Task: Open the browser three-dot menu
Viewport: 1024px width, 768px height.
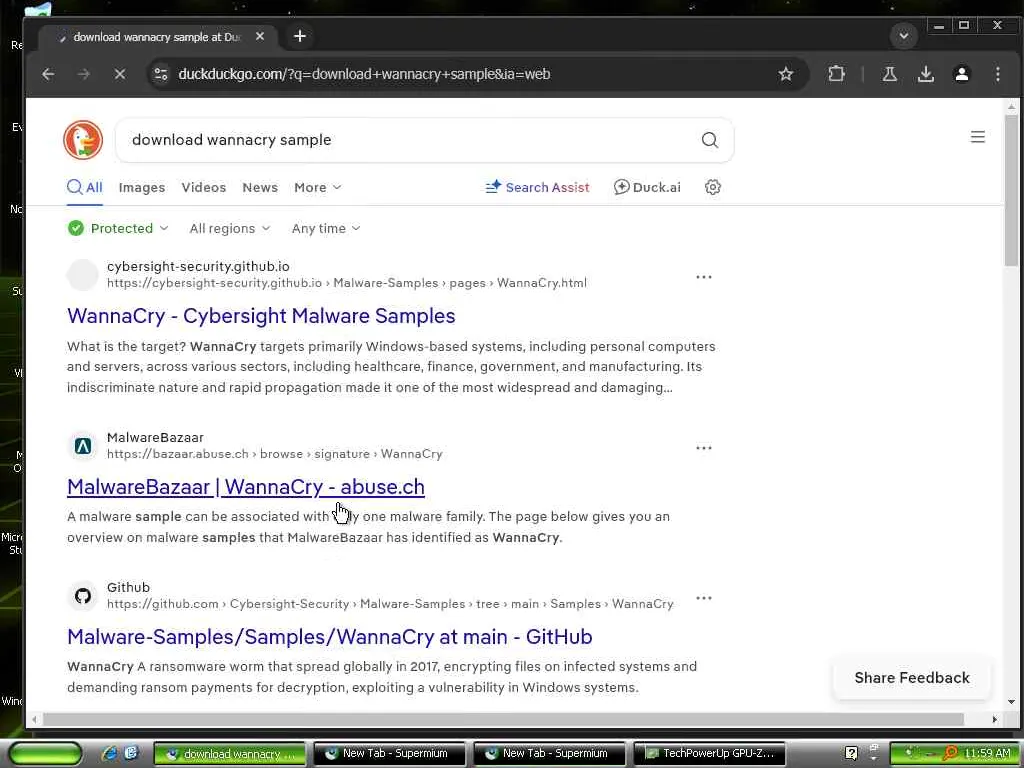Action: pos(998,74)
